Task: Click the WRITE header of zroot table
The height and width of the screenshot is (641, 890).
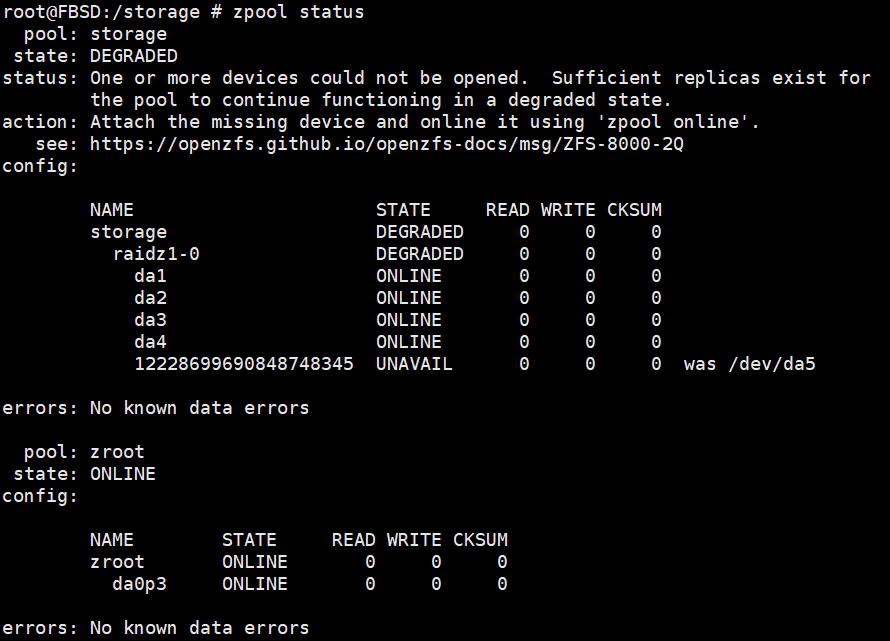Action: click(x=414, y=540)
